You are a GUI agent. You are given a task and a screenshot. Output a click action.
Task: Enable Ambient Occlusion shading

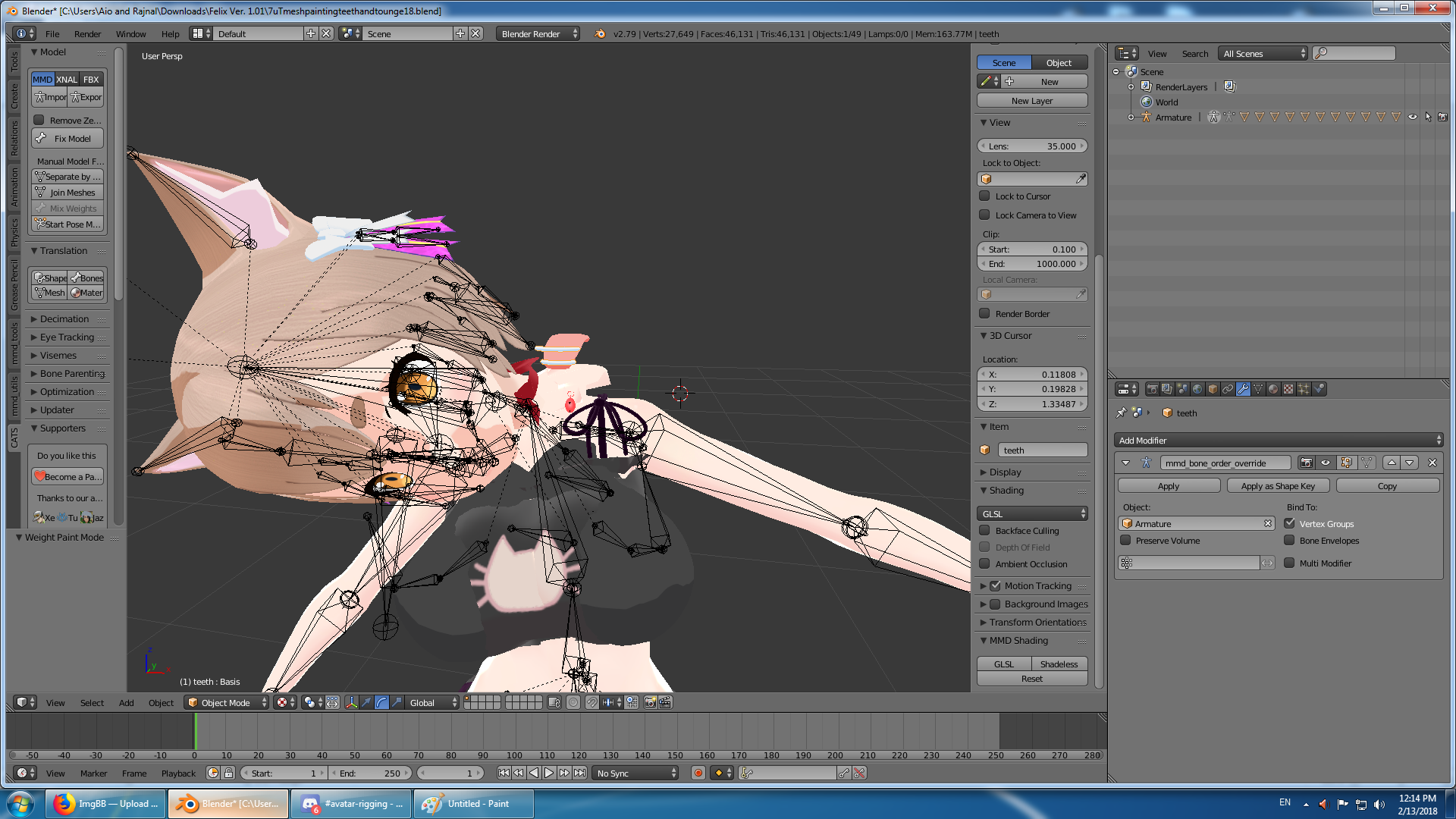pos(984,563)
